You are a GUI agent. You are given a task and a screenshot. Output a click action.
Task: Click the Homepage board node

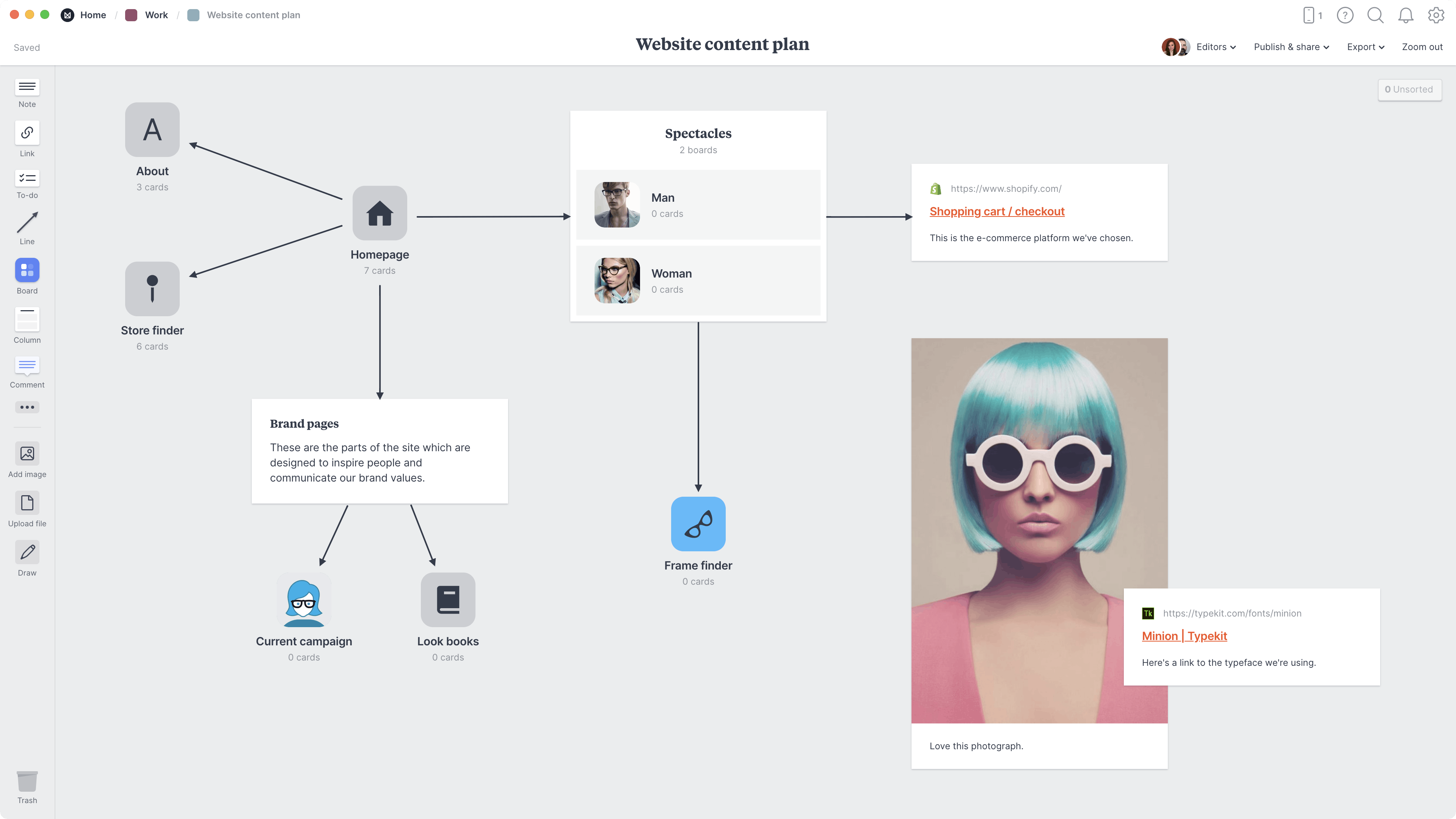point(379,213)
